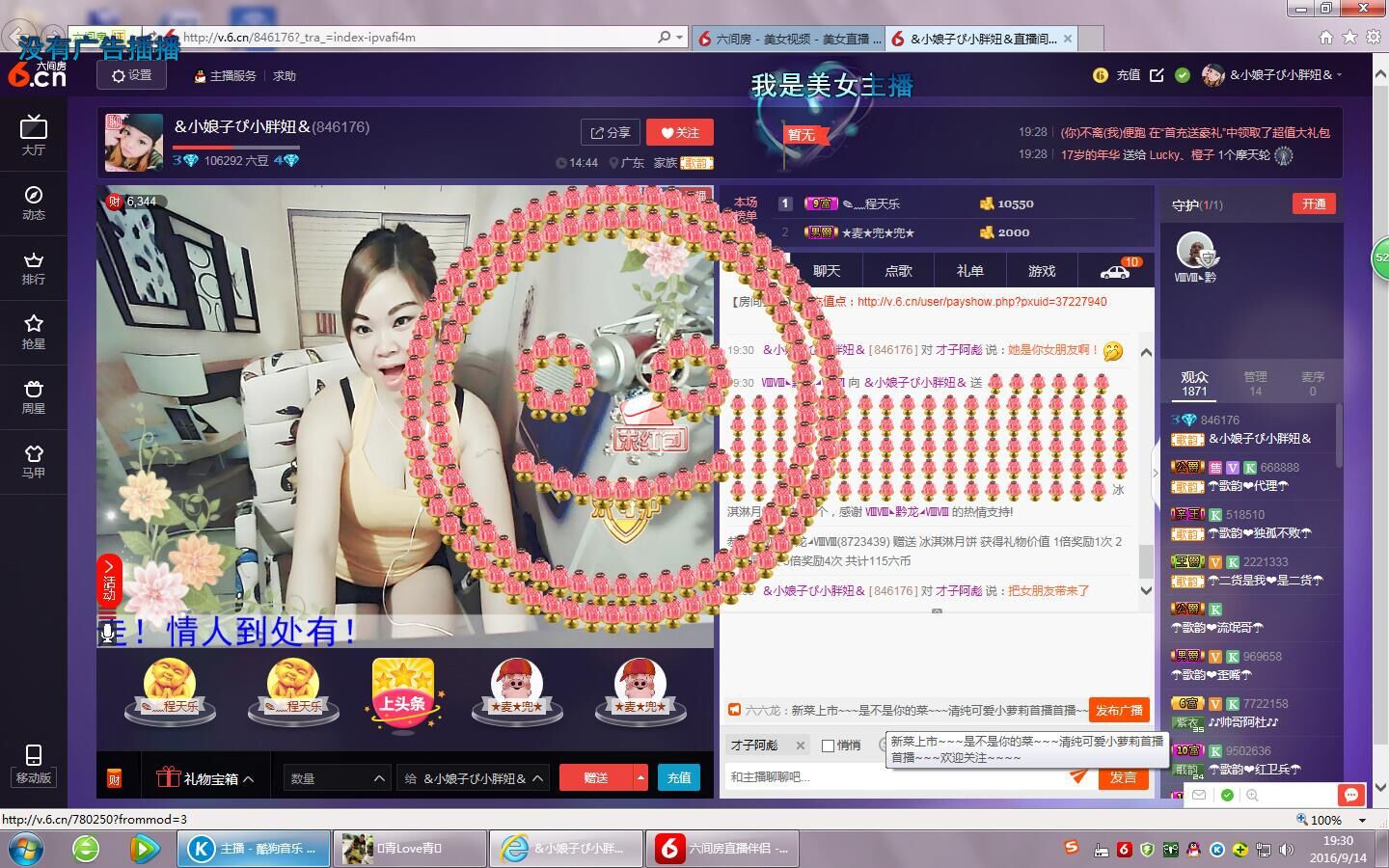The height and width of the screenshot is (868, 1389).
Task: Switch to the 游戏 games tab
Action: [x=1042, y=271]
